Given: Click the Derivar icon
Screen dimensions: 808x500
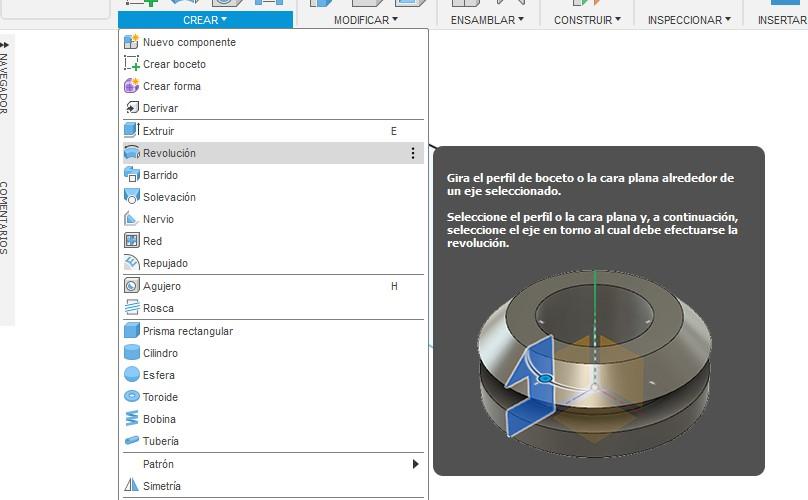Looking at the screenshot, I should pos(131,108).
